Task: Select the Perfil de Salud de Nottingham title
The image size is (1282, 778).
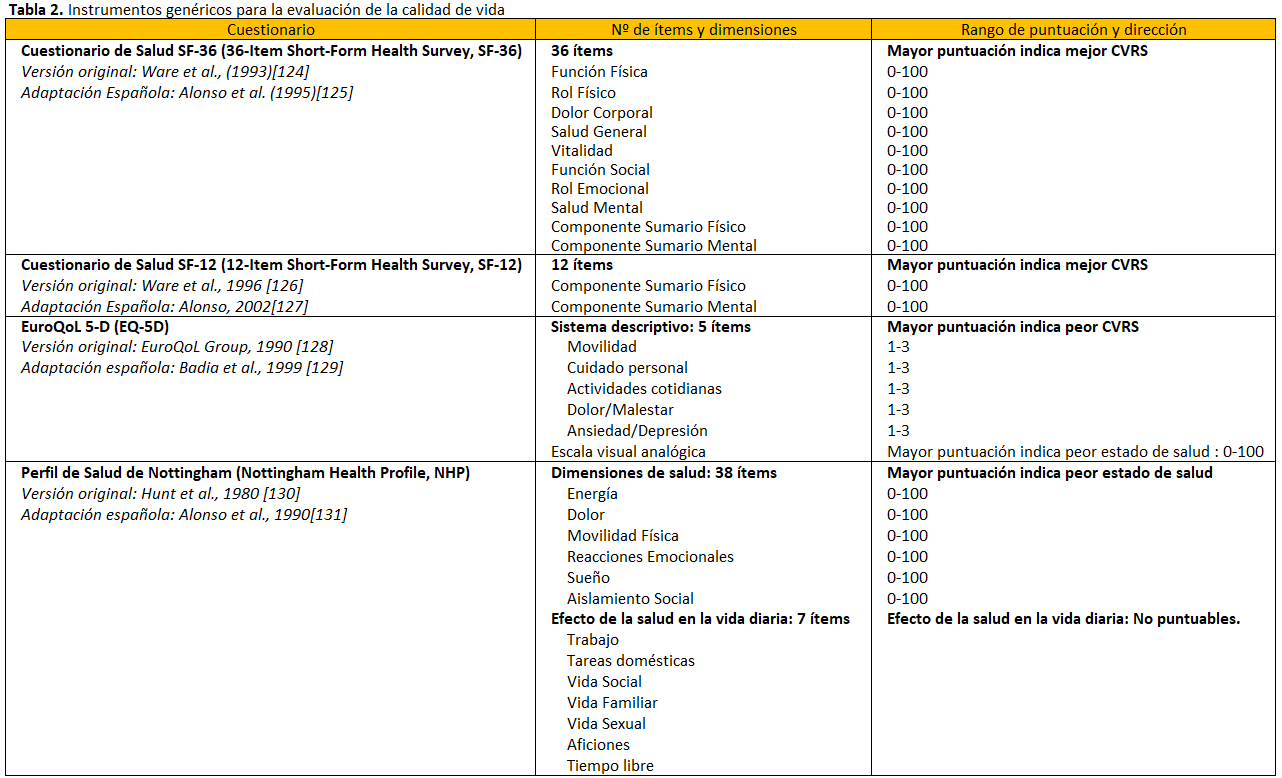Action: point(245,472)
